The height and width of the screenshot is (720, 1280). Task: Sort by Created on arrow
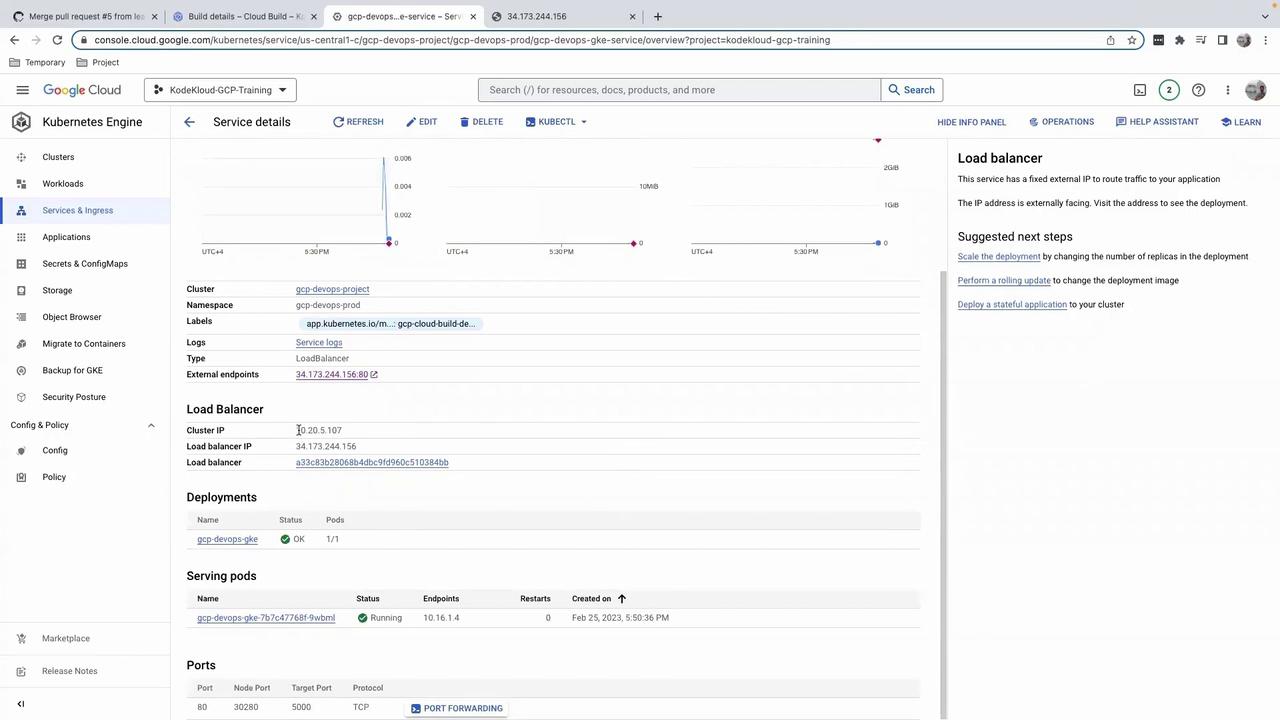[x=622, y=599]
